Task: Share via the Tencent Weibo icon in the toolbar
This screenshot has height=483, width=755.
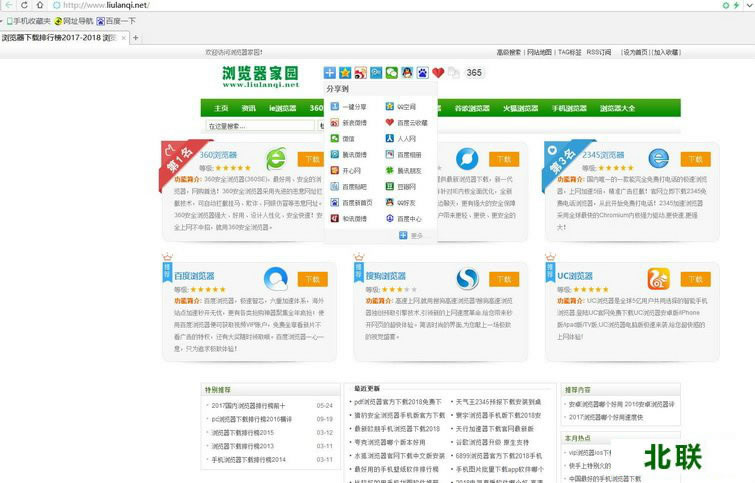Action: tap(376, 73)
